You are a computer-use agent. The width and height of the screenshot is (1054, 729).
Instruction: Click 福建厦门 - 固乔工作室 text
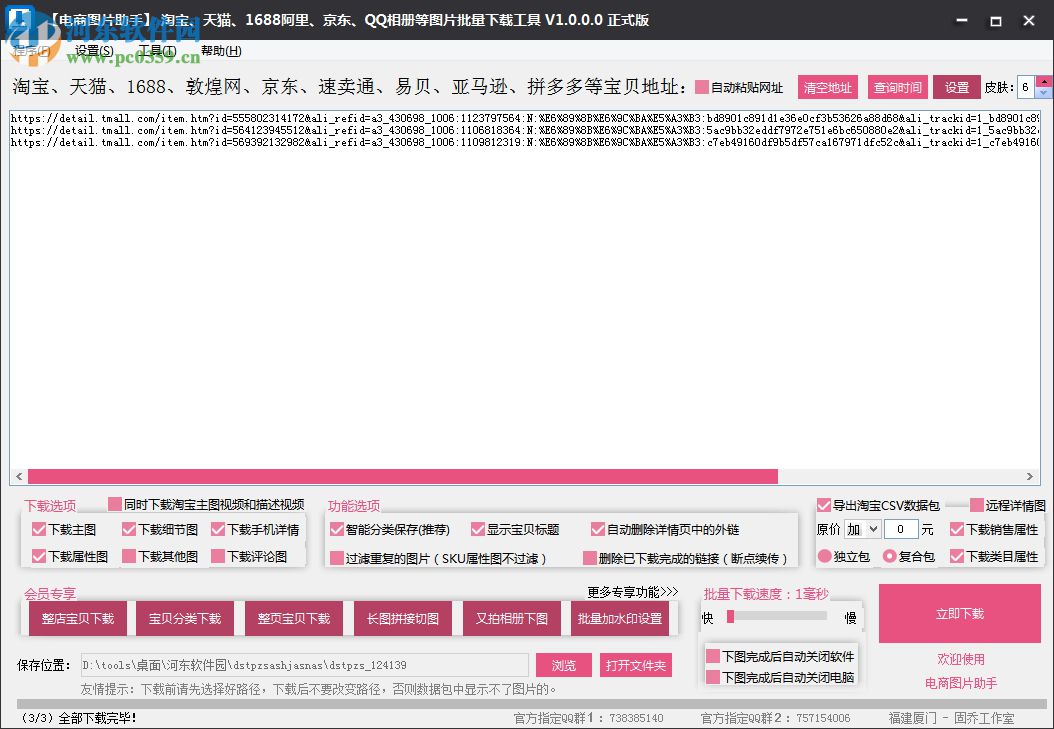(951, 718)
